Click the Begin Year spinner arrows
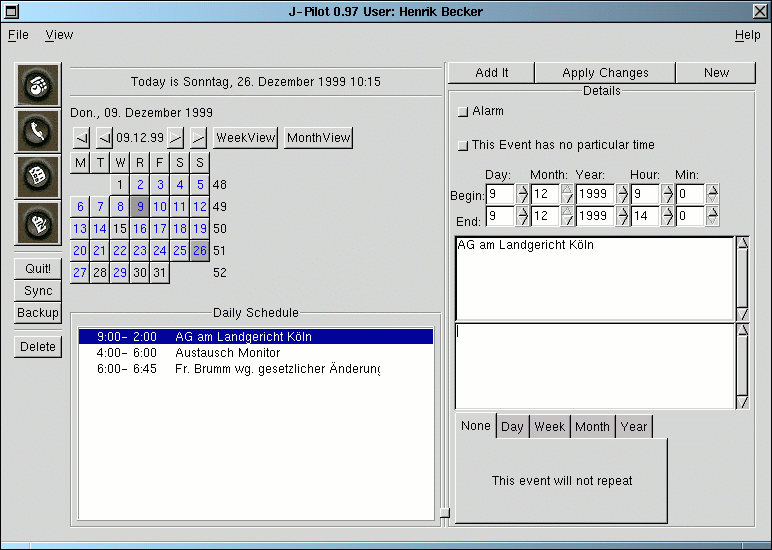 pyautogui.click(x=622, y=194)
